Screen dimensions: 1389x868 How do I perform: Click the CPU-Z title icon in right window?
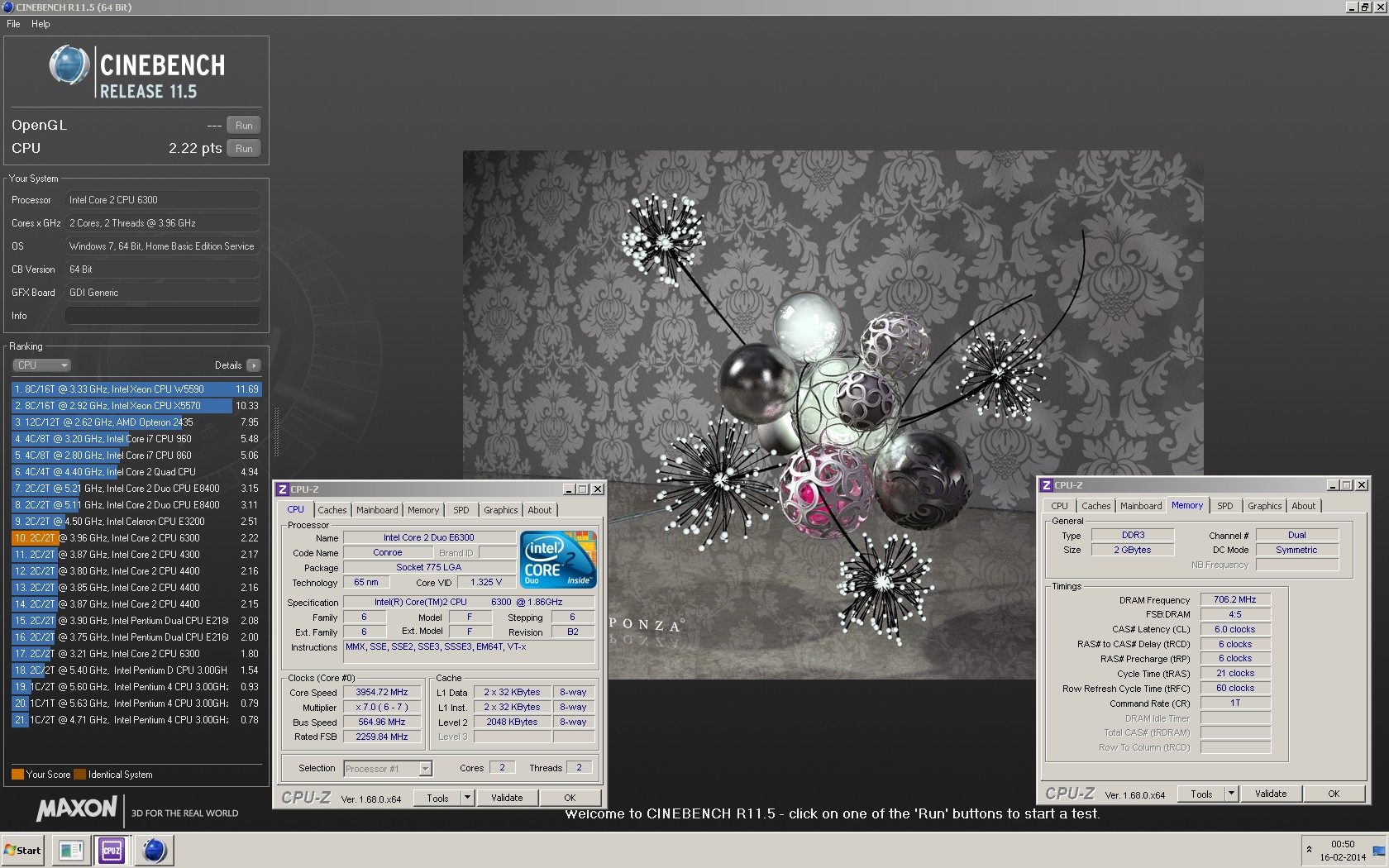(x=1046, y=485)
